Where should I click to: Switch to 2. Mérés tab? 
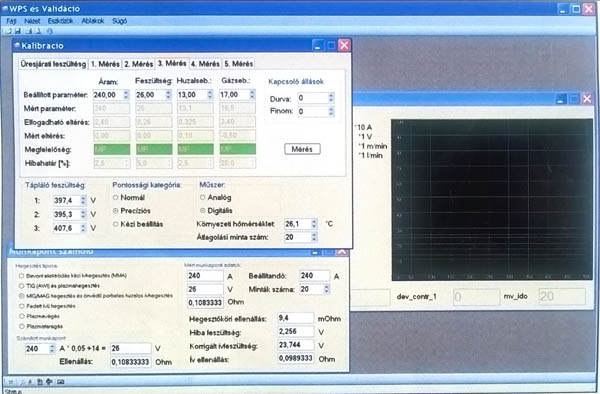tap(139, 64)
